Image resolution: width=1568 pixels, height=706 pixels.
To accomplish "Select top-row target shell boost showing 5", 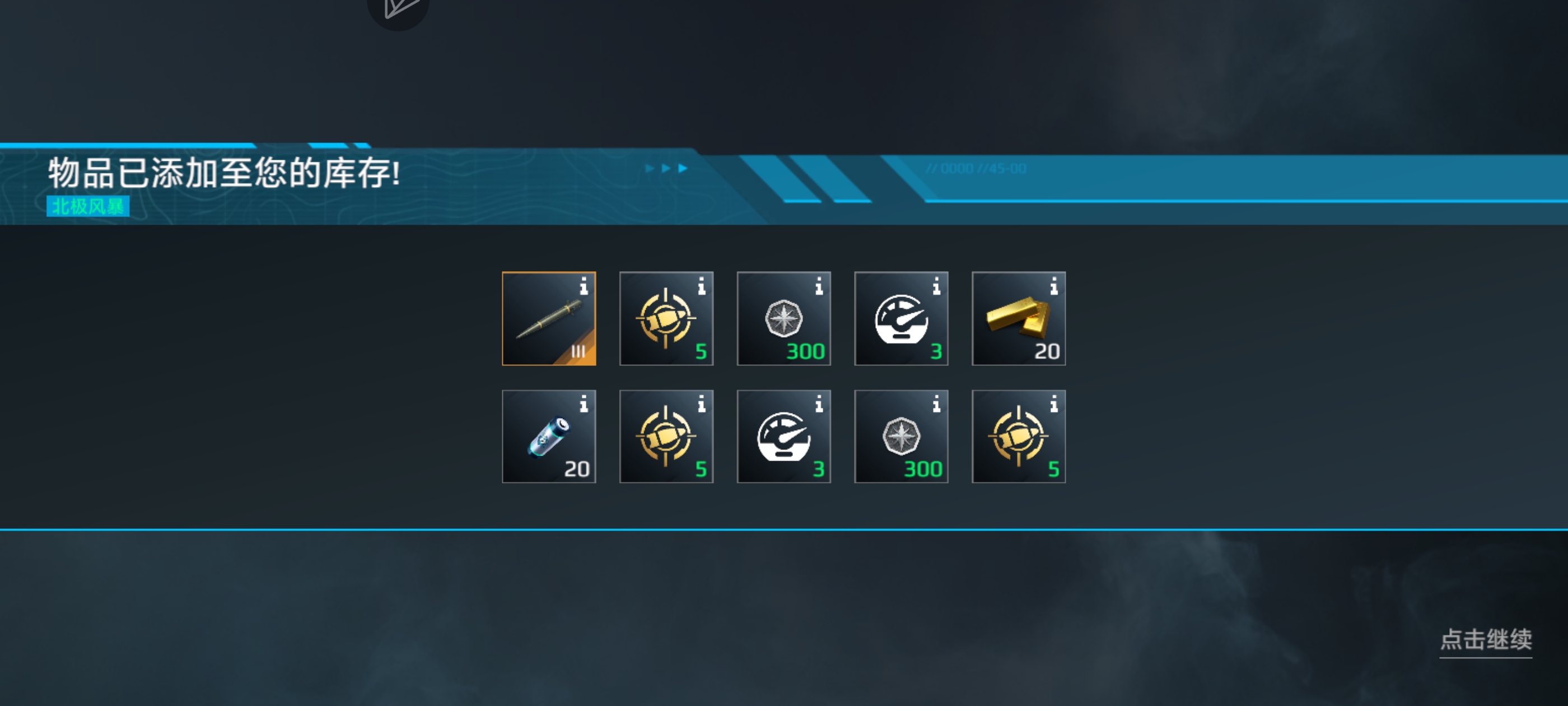I will pyautogui.click(x=666, y=318).
